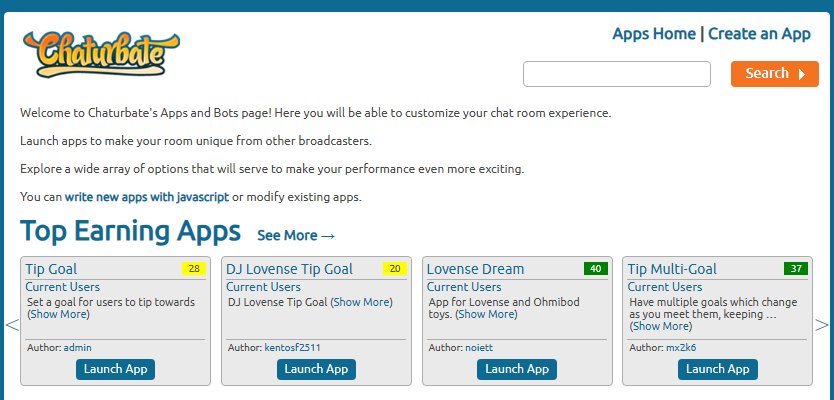This screenshot has height=400, width=834.
Task: Expand Show More in Tip Goal description
Action: [x=60, y=314]
